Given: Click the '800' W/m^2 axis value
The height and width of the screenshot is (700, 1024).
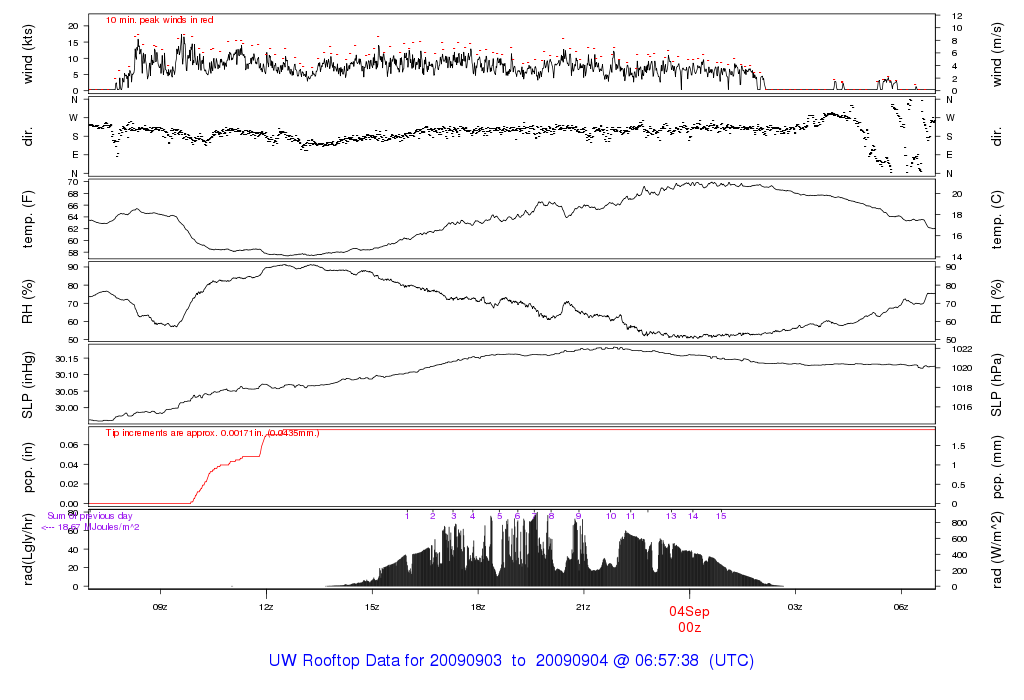Looking at the screenshot, I should (959, 523).
